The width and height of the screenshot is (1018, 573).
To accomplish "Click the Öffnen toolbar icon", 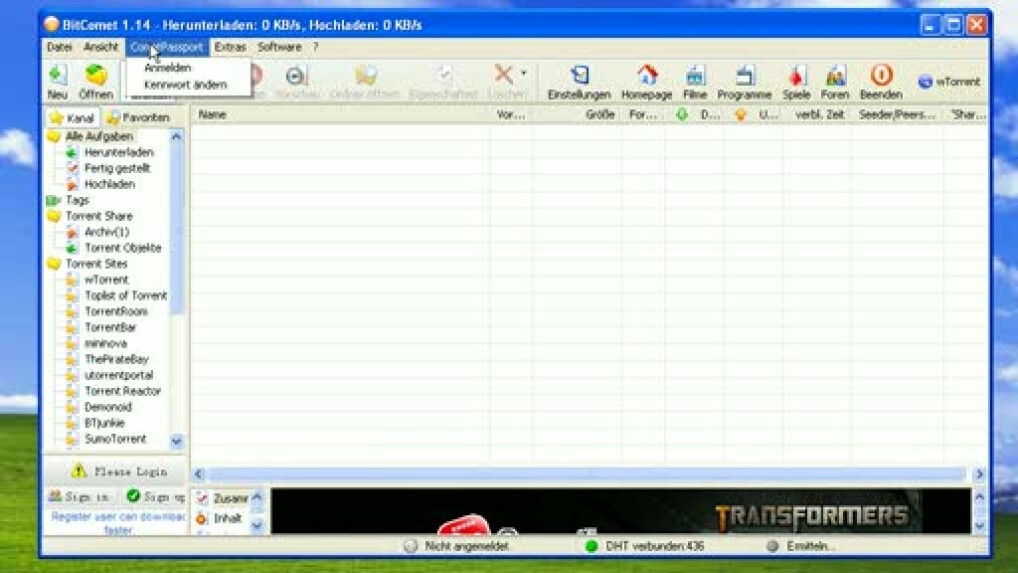I will (96, 80).
